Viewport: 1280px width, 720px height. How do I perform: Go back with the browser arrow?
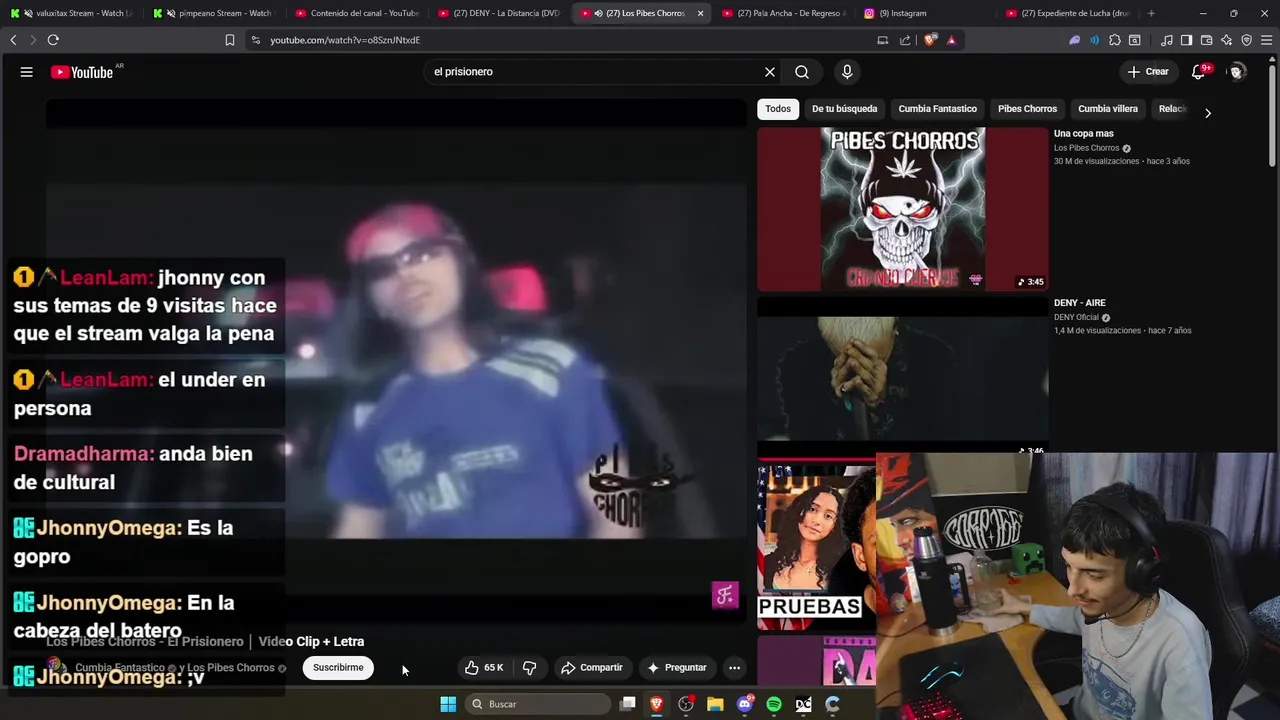pyautogui.click(x=13, y=40)
